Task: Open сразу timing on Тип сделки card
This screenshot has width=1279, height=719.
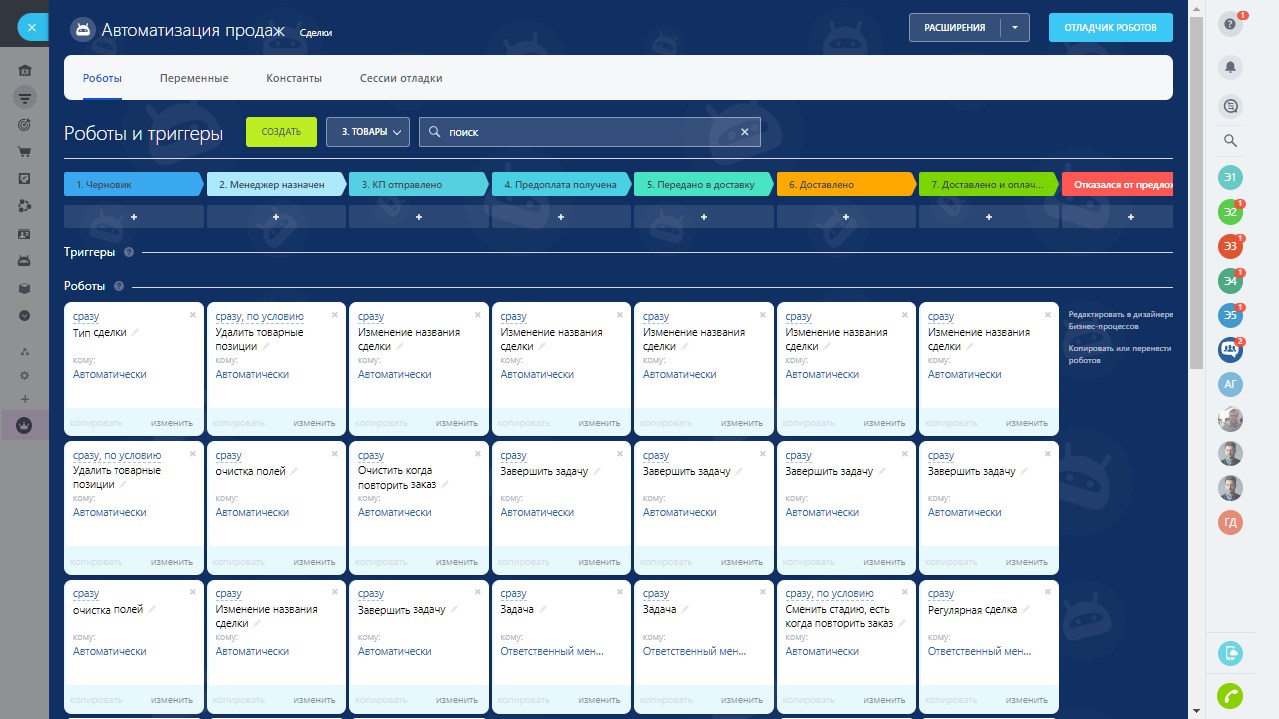Action: 86,316
